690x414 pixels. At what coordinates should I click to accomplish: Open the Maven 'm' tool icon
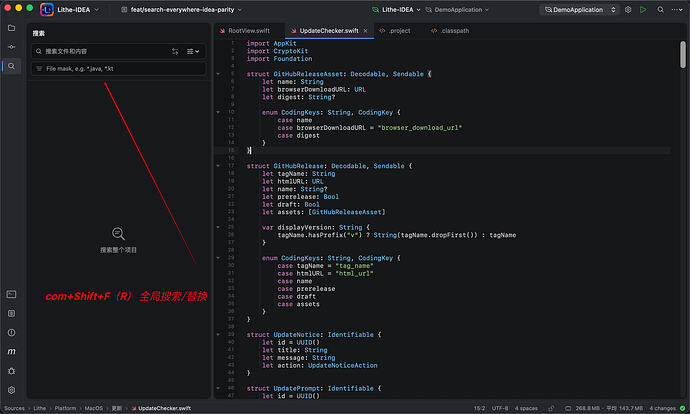click(11, 352)
